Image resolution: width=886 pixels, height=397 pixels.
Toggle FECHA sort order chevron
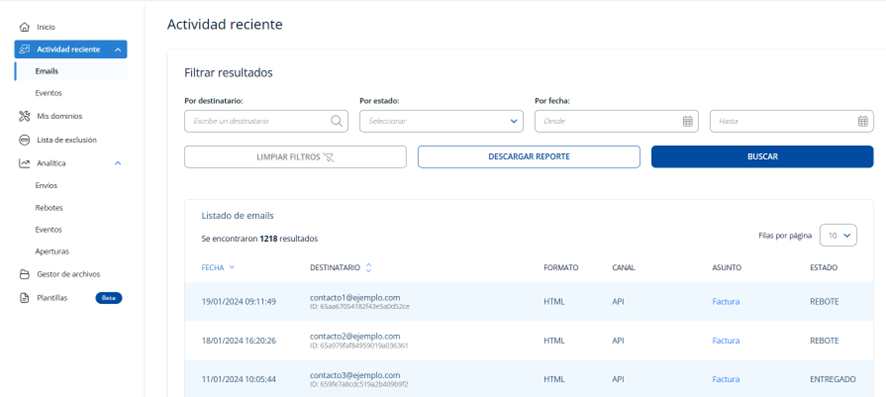point(232,268)
